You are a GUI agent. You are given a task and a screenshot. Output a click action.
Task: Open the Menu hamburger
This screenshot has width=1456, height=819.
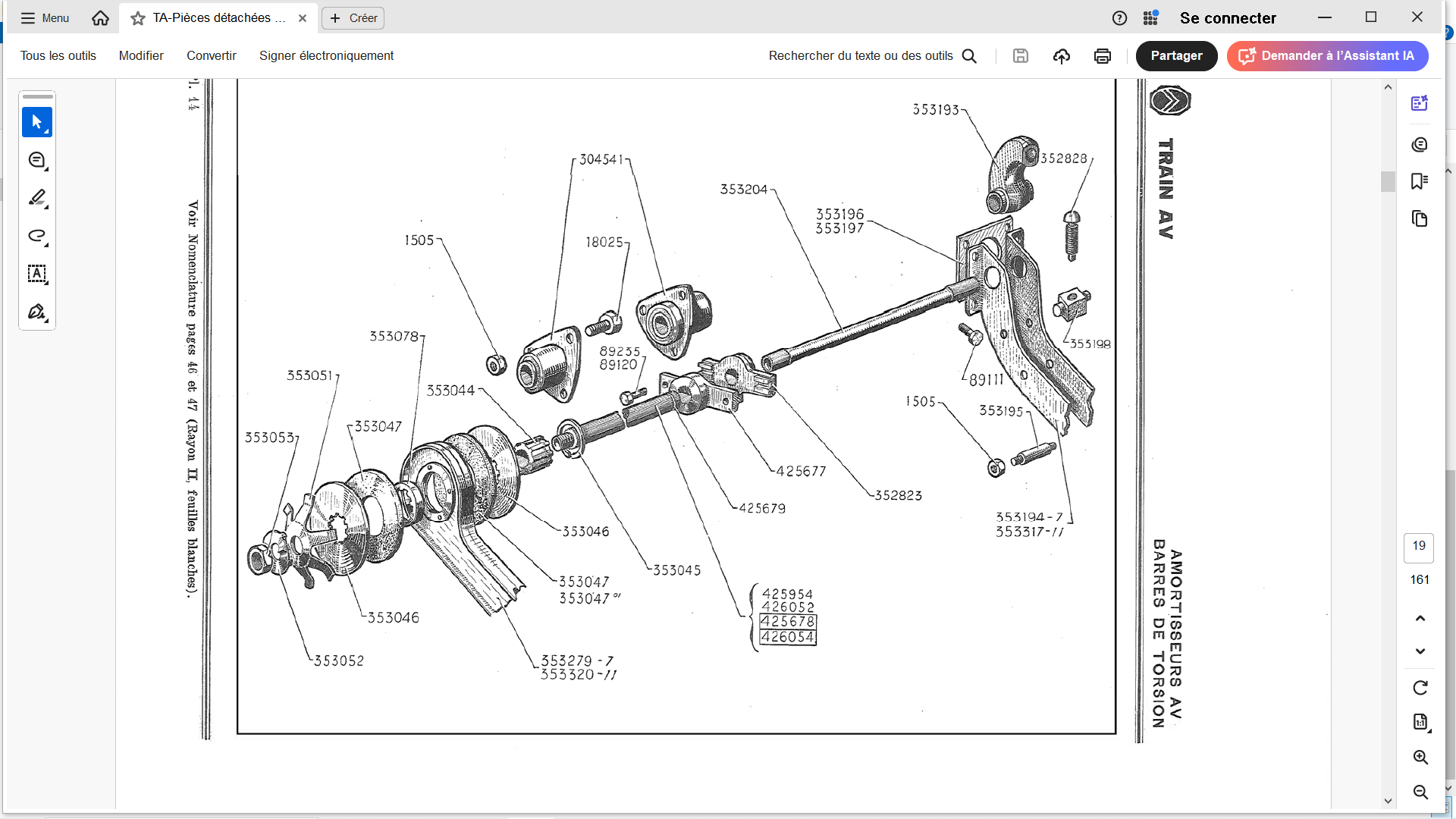click(45, 18)
